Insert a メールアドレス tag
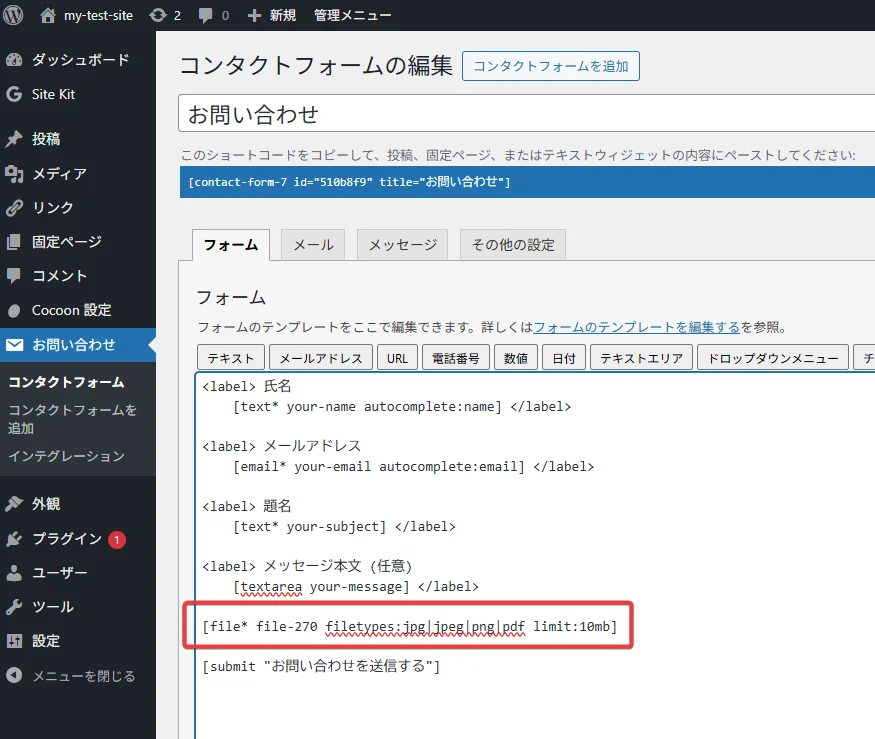875x739 pixels. pos(321,358)
